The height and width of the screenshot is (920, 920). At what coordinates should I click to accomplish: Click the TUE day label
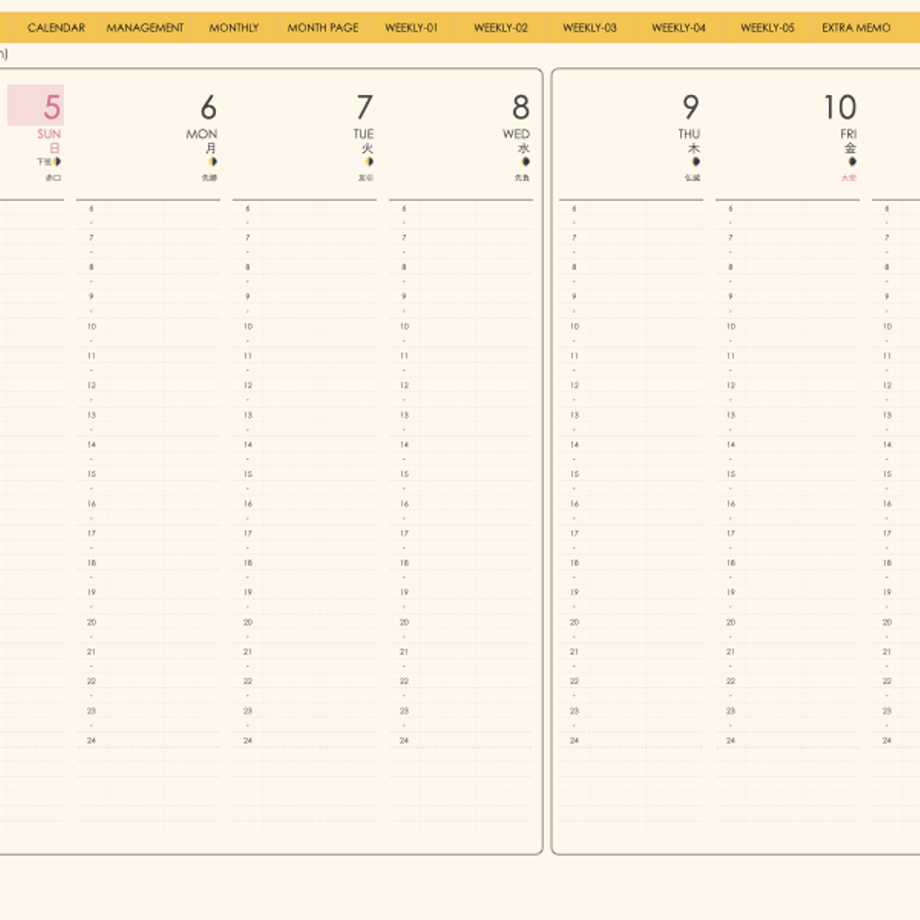(364, 134)
